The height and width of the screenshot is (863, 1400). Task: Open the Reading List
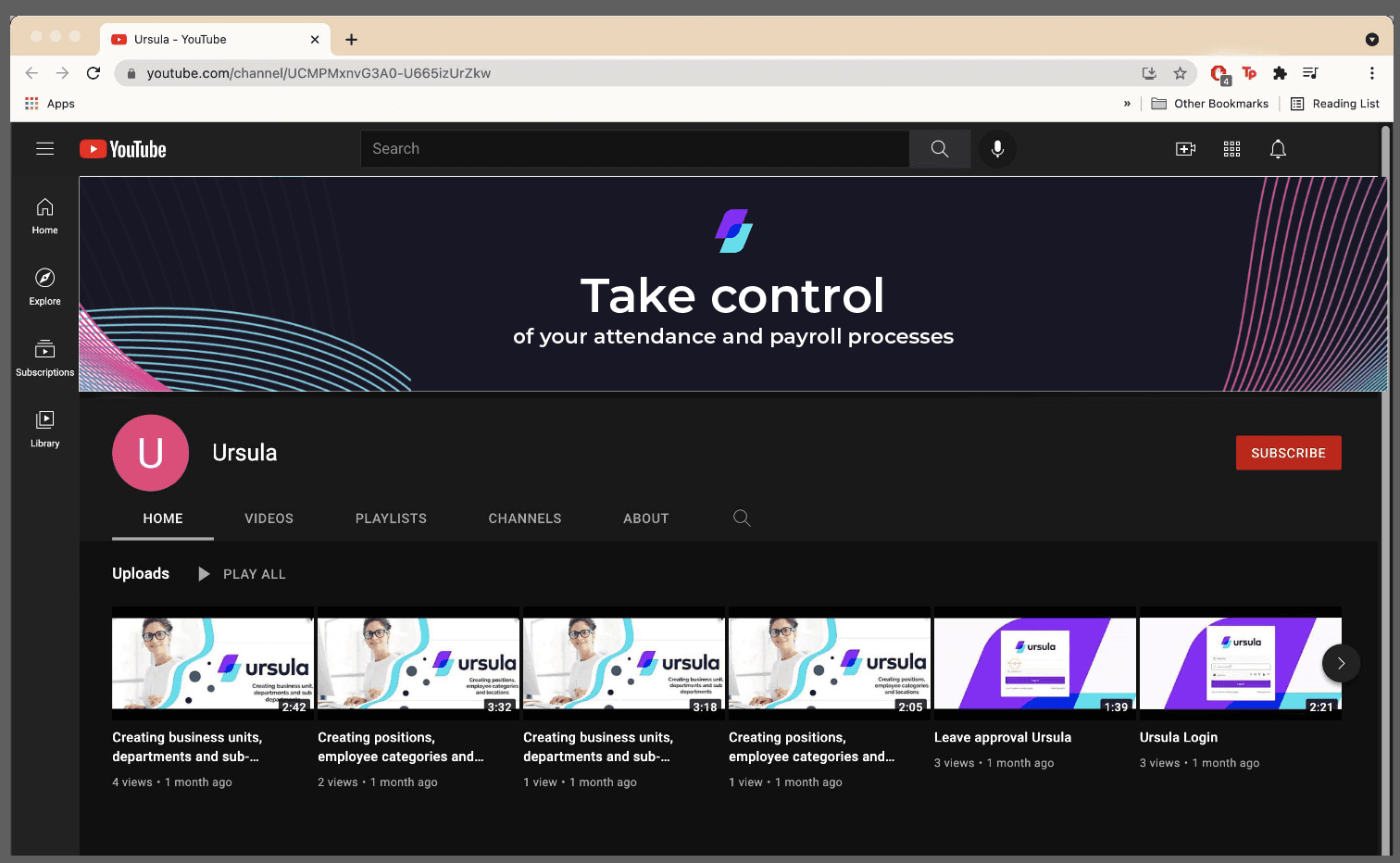1334,104
